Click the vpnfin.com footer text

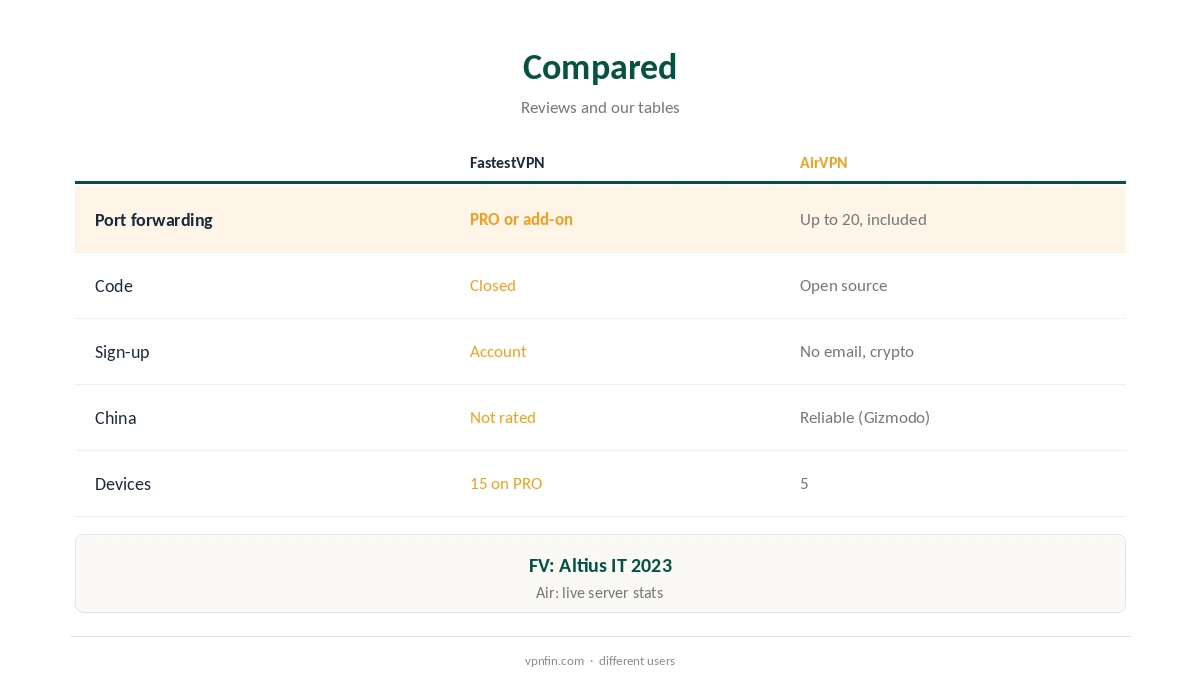[x=555, y=661]
